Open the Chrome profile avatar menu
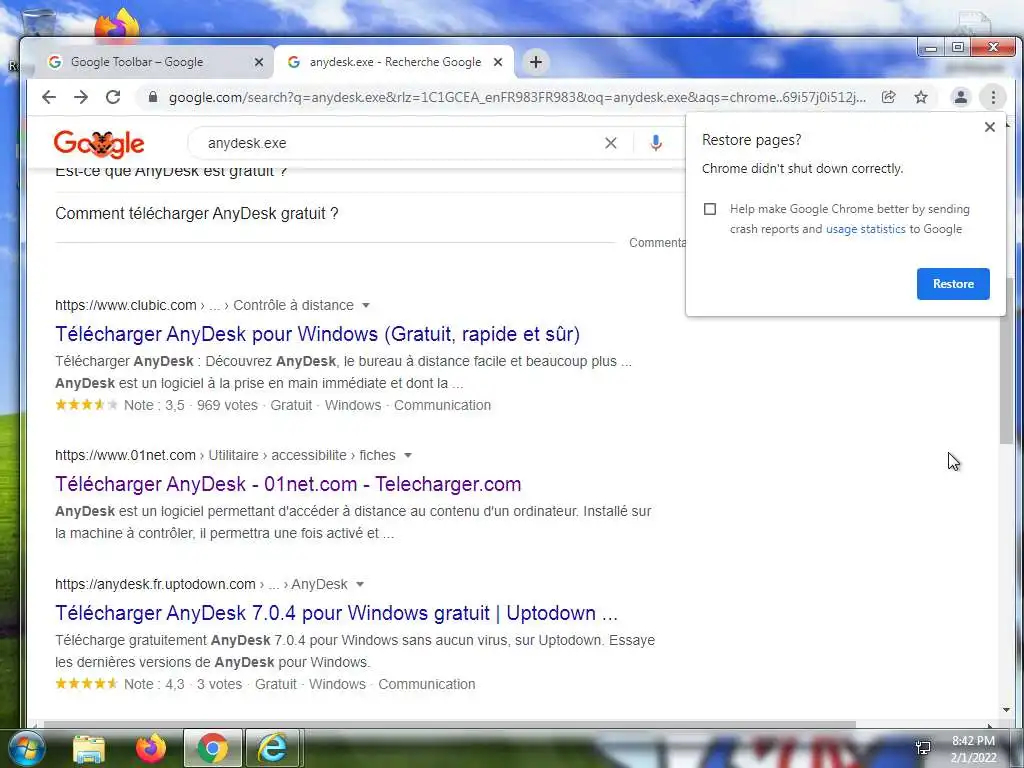 pos(960,97)
